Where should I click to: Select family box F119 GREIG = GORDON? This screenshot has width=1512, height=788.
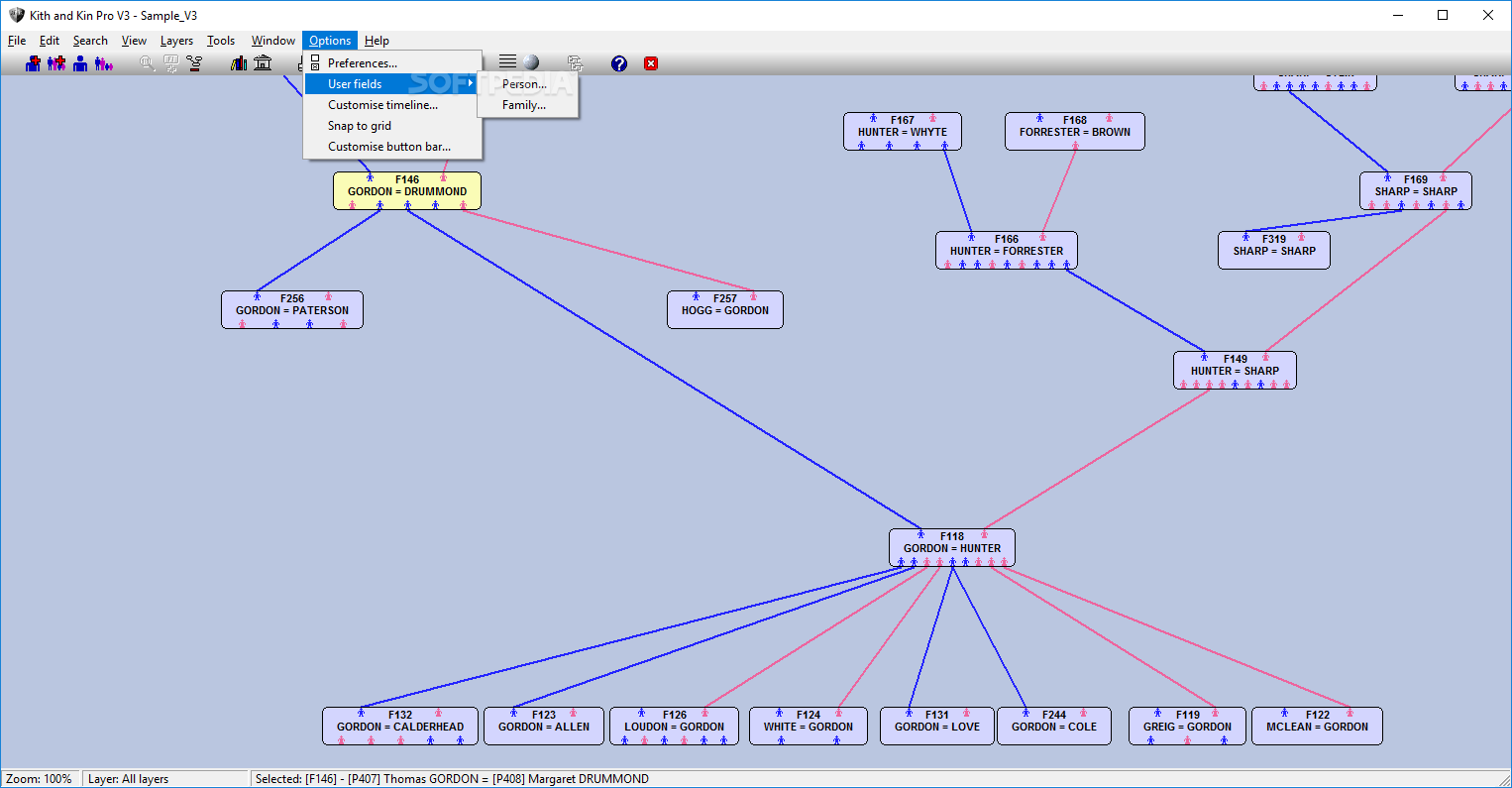[1188, 727]
